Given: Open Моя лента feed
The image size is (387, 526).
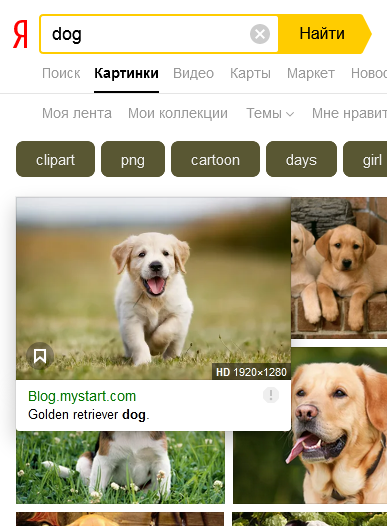Looking at the screenshot, I should [77, 113].
